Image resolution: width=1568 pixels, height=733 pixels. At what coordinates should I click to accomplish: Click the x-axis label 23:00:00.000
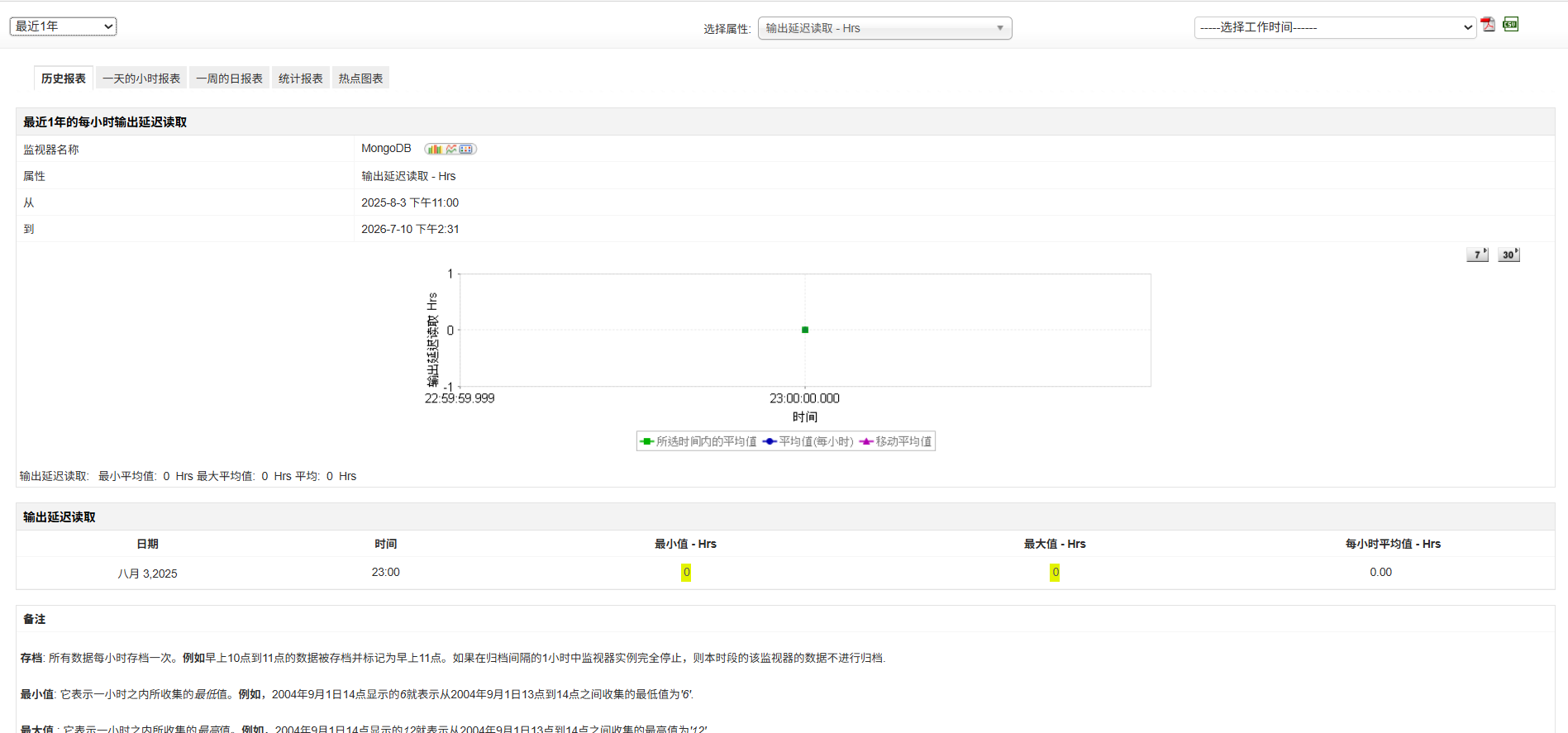coord(804,398)
